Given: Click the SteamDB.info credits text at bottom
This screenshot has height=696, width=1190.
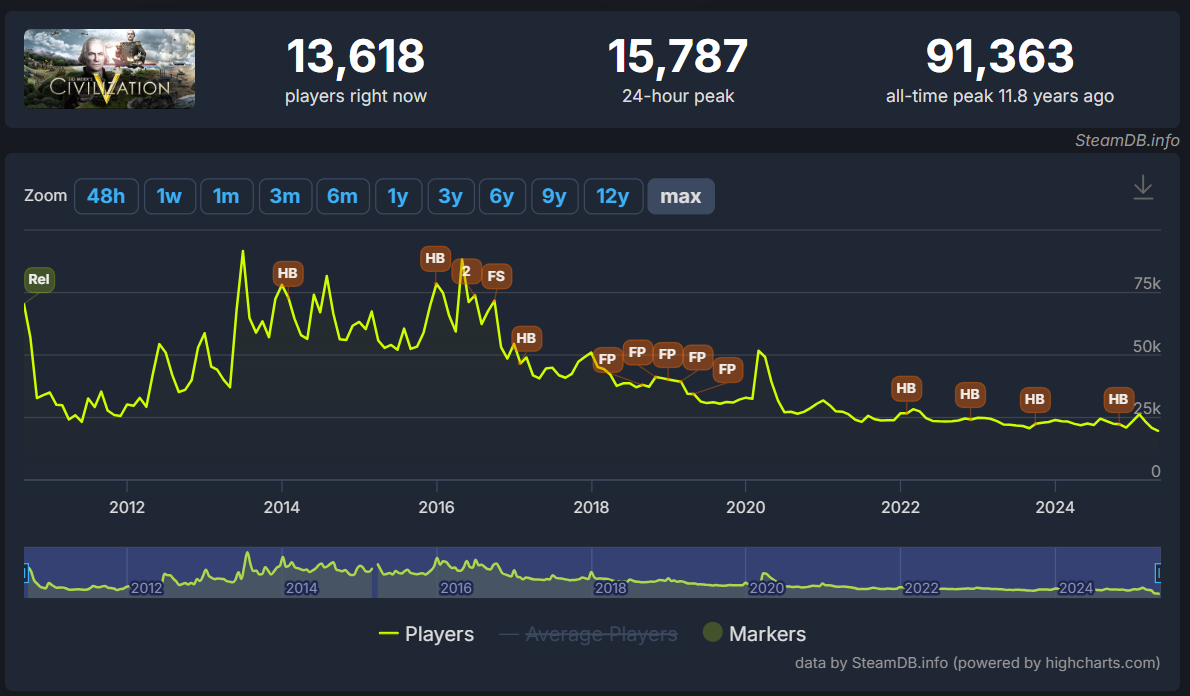Looking at the screenshot, I should tap(978, 663).
